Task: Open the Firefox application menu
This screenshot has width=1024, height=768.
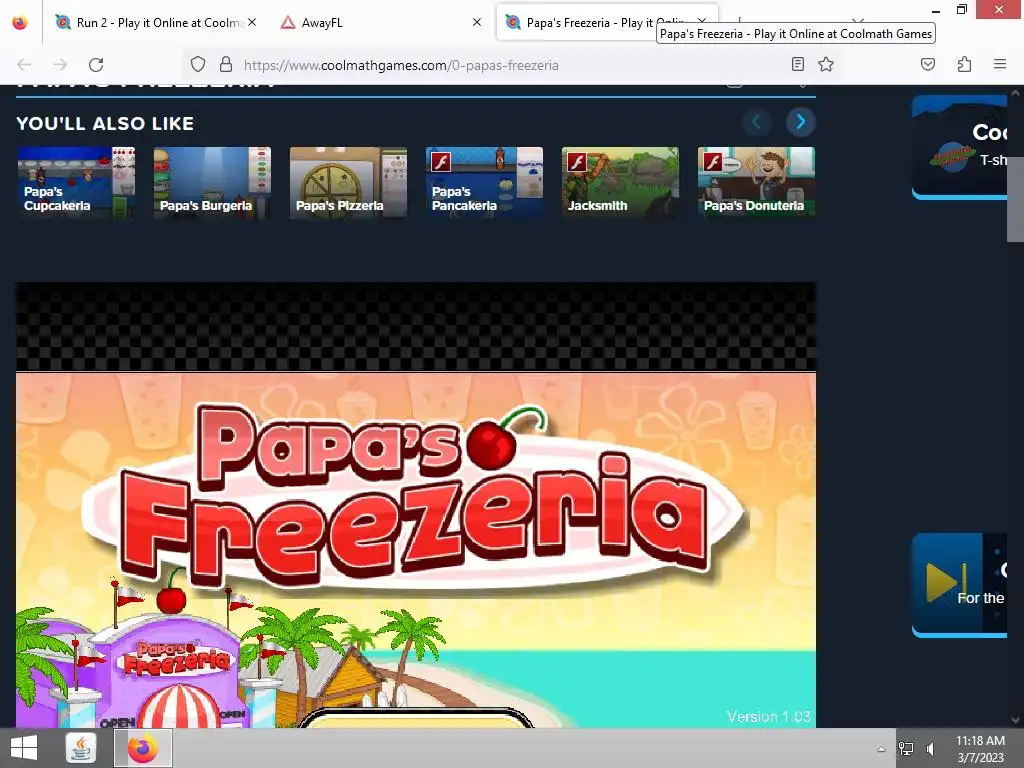Action: (1000, 65)
